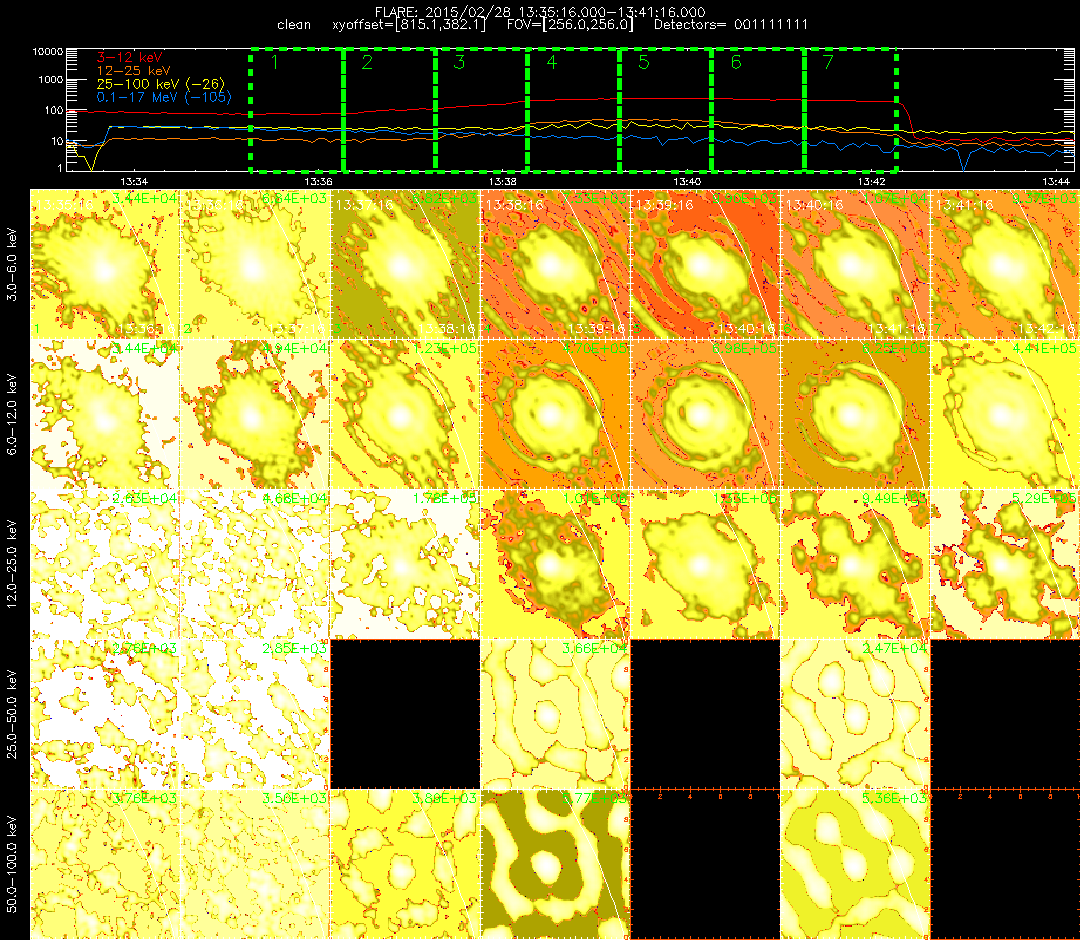Click the '13:42:16' end time in the last panel

(x=1046, y=328)
